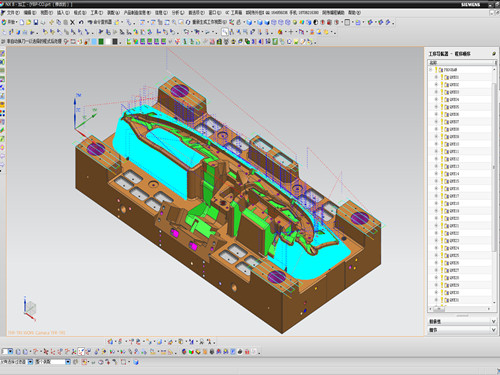The width and height of the screenshot is (500, 375).
Task: Click the green clipboard-style icon in third toolbar
Action: click(275, 42)
